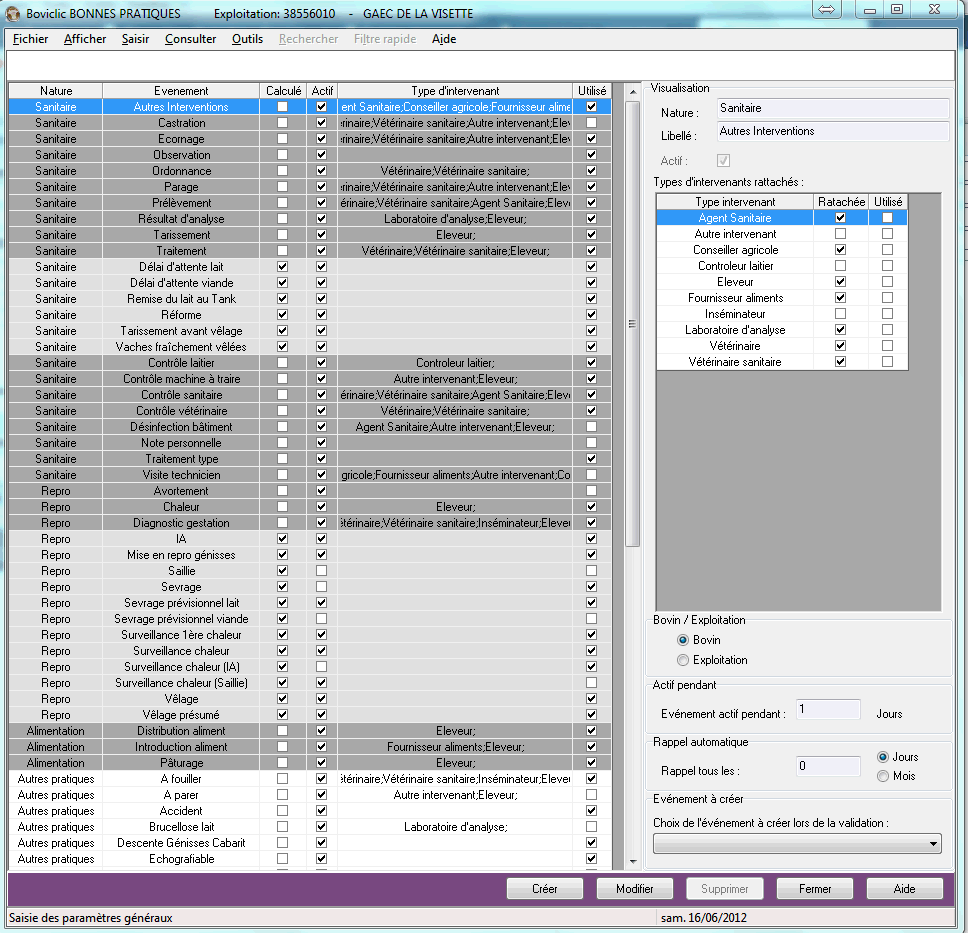Click the Calculé column header
The width and height of the screenshot is (968, 933).
(x=283, y=91)
